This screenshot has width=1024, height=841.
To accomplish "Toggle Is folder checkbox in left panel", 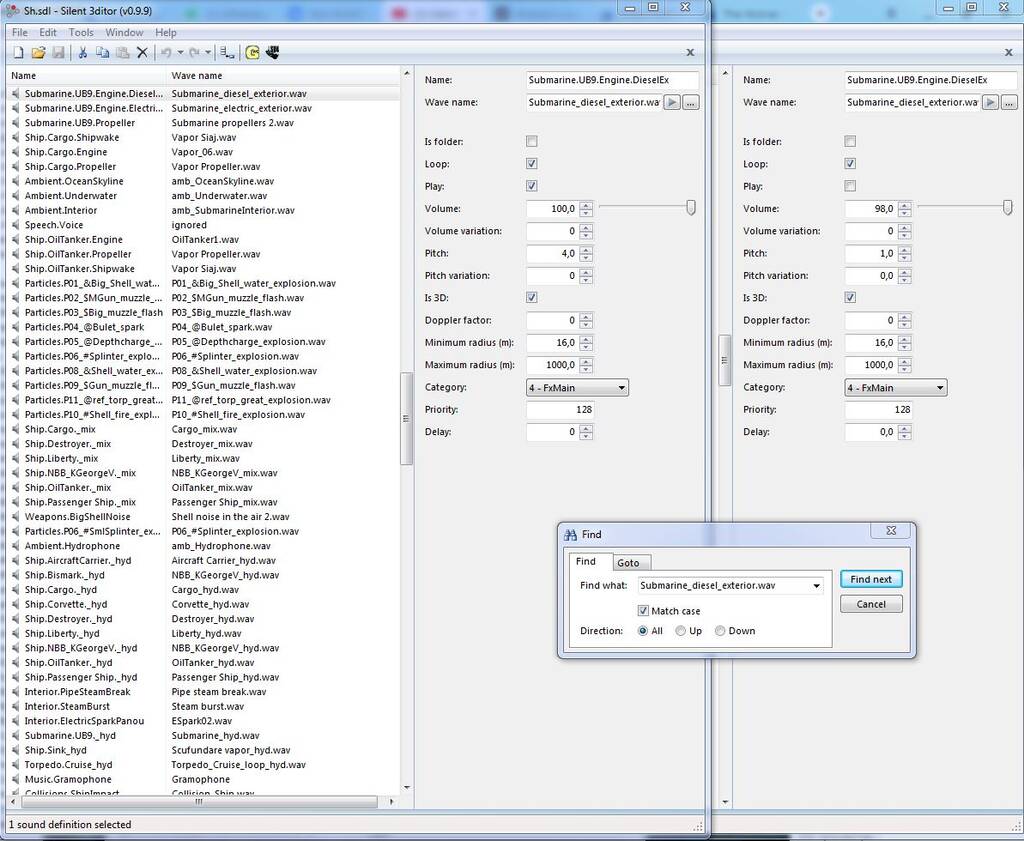I will point(532,142).
